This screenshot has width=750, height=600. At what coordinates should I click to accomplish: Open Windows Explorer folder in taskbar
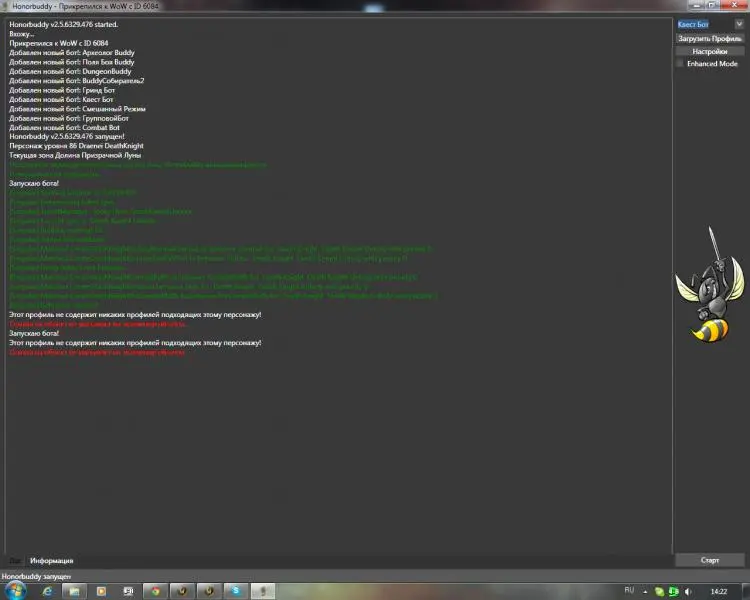coord(74,591)
